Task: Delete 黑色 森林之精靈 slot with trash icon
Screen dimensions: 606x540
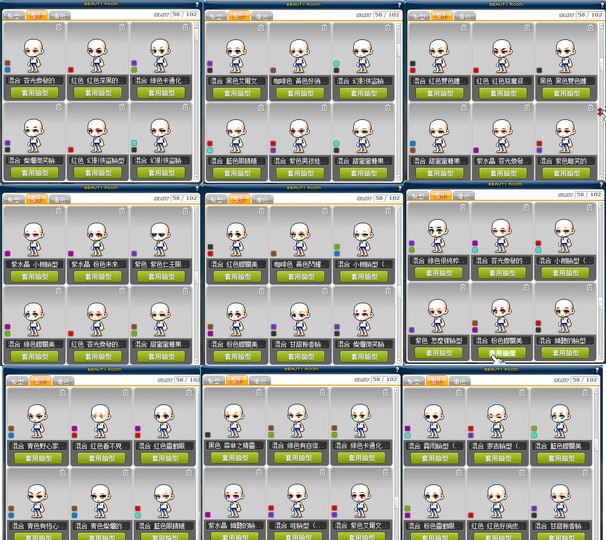Action: (260, 392)
